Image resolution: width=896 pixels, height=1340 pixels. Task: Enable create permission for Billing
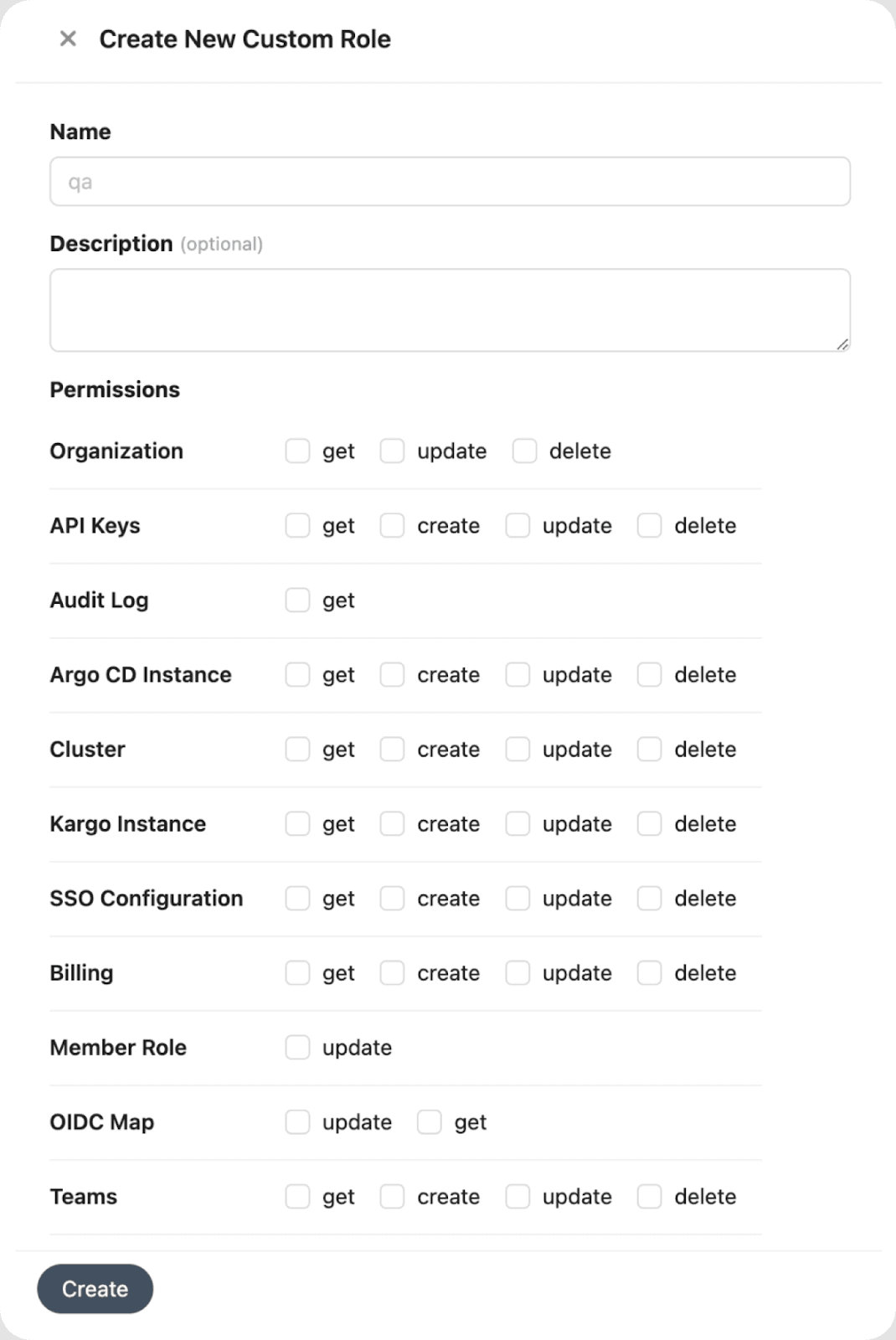point(392,972)
